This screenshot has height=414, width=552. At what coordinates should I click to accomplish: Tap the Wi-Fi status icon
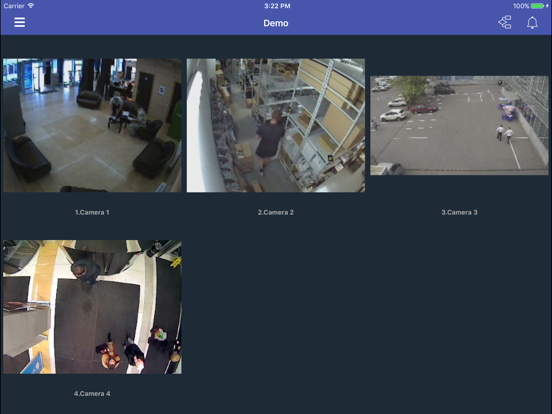click(31, 6)
